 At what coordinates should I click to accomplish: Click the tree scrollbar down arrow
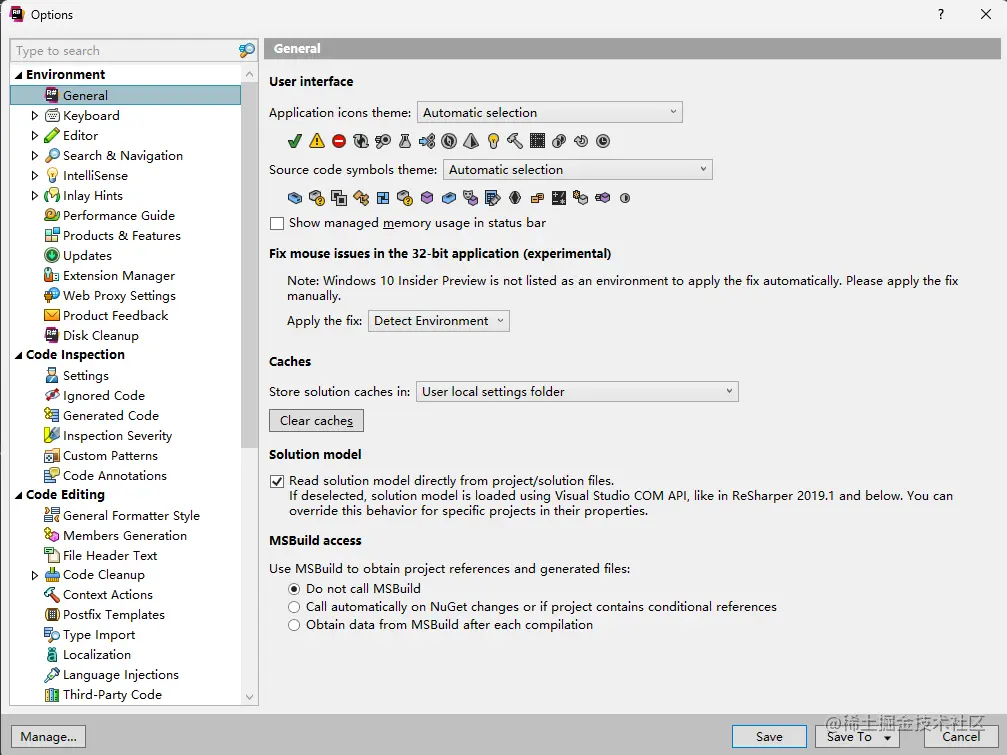pos(249,697)
